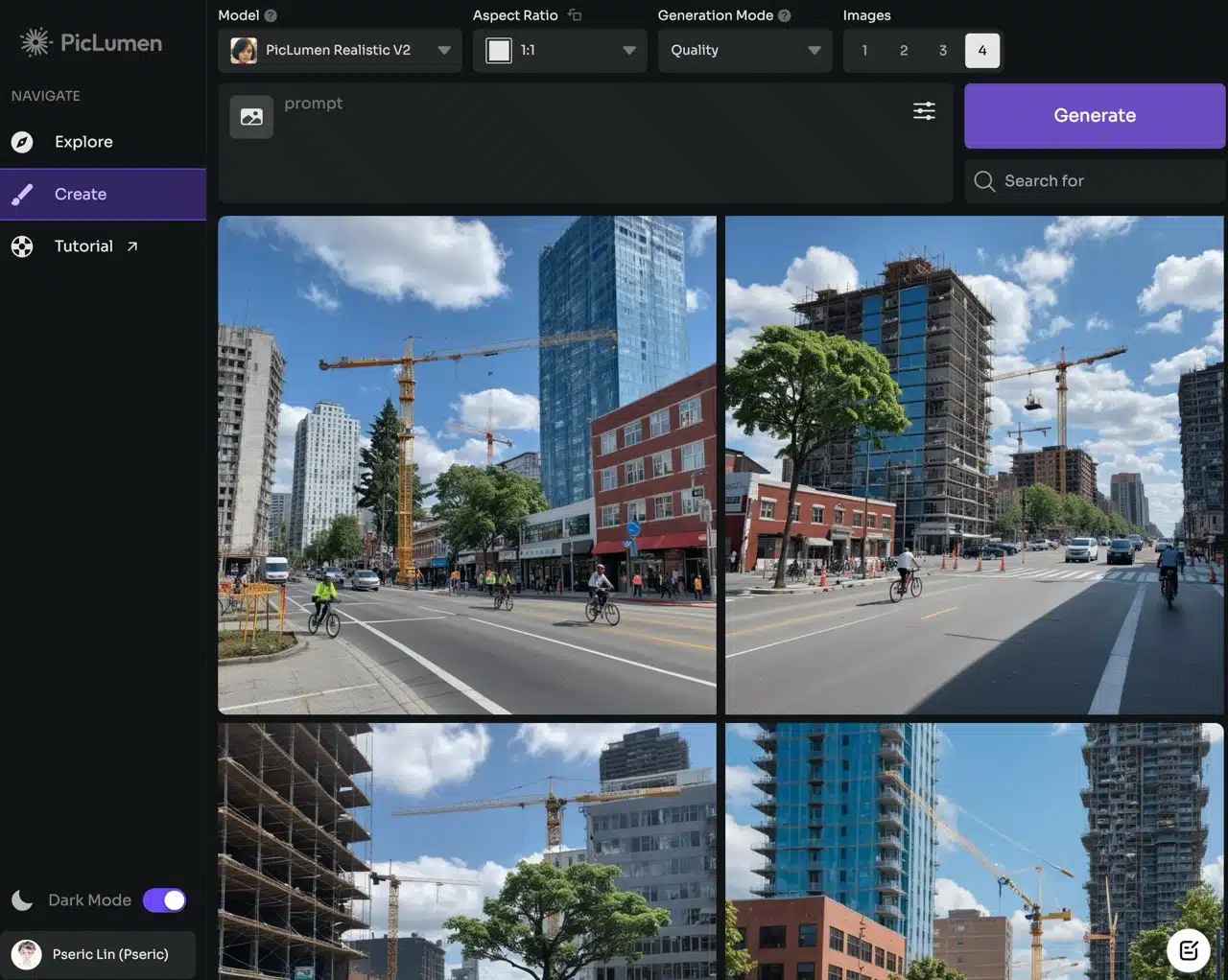Set number of images to 2

904,51
